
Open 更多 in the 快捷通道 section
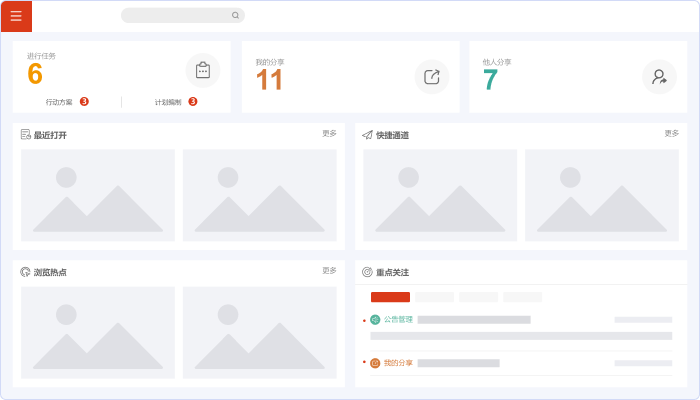(x=671, y=133)
